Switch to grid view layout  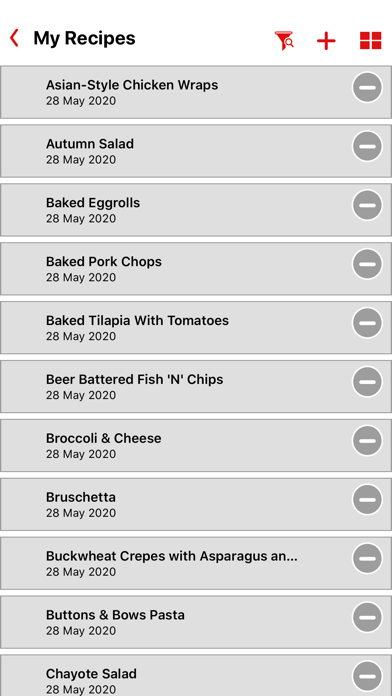pyautogui.click(x=371, y=40)
